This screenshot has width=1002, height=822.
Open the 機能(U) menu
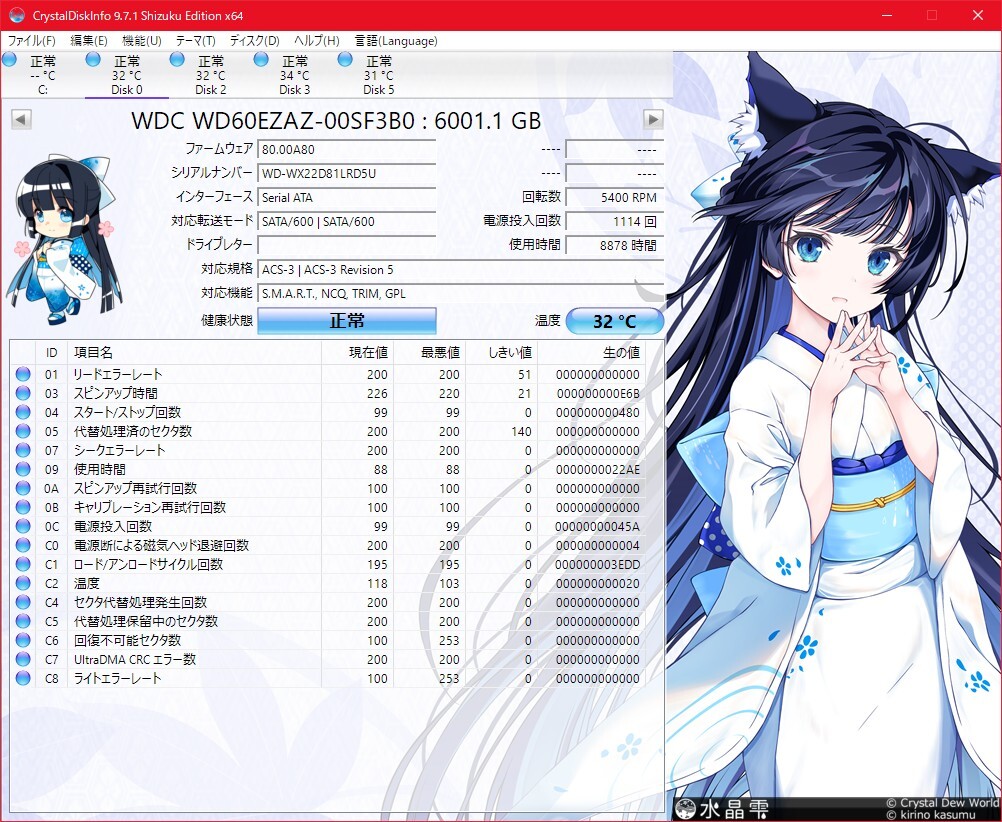[x=141, y=41]
